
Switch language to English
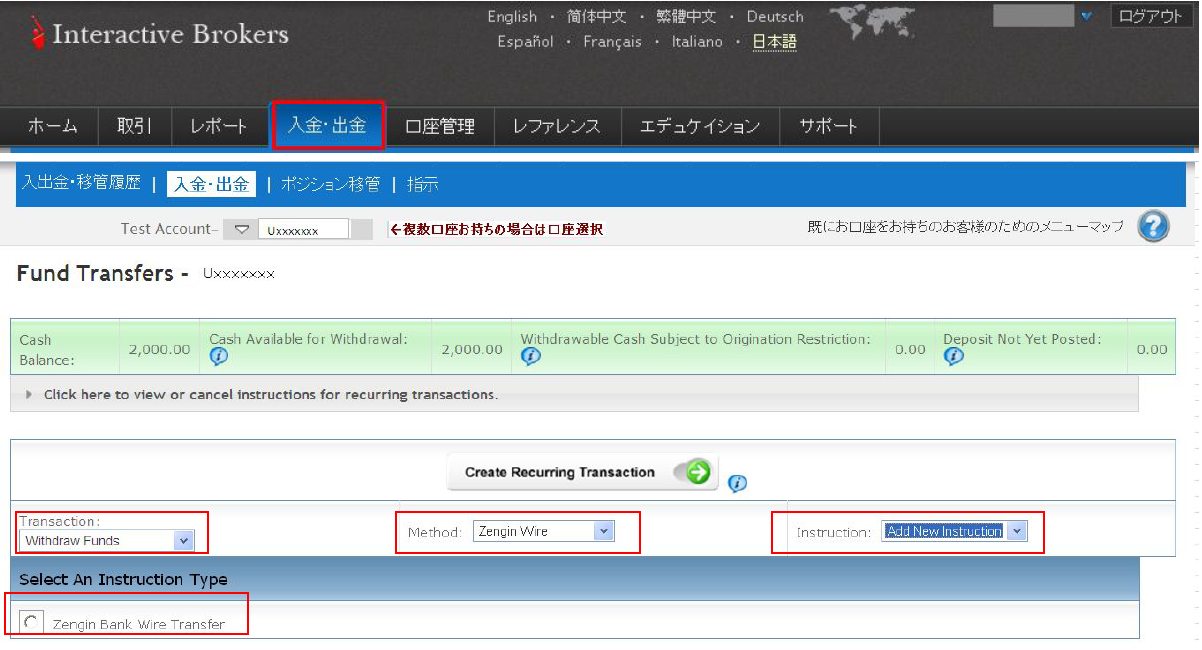[x=512, y=17]
